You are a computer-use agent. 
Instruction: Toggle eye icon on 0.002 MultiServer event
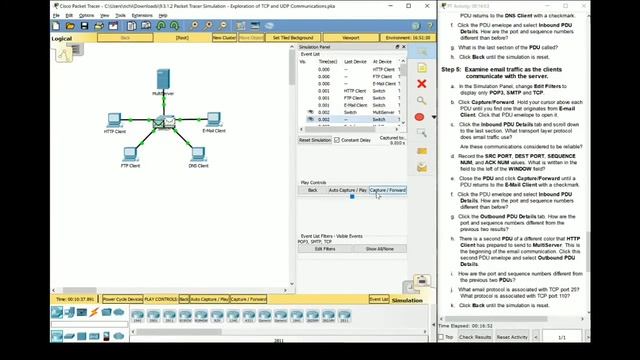[x=311, y=112]
